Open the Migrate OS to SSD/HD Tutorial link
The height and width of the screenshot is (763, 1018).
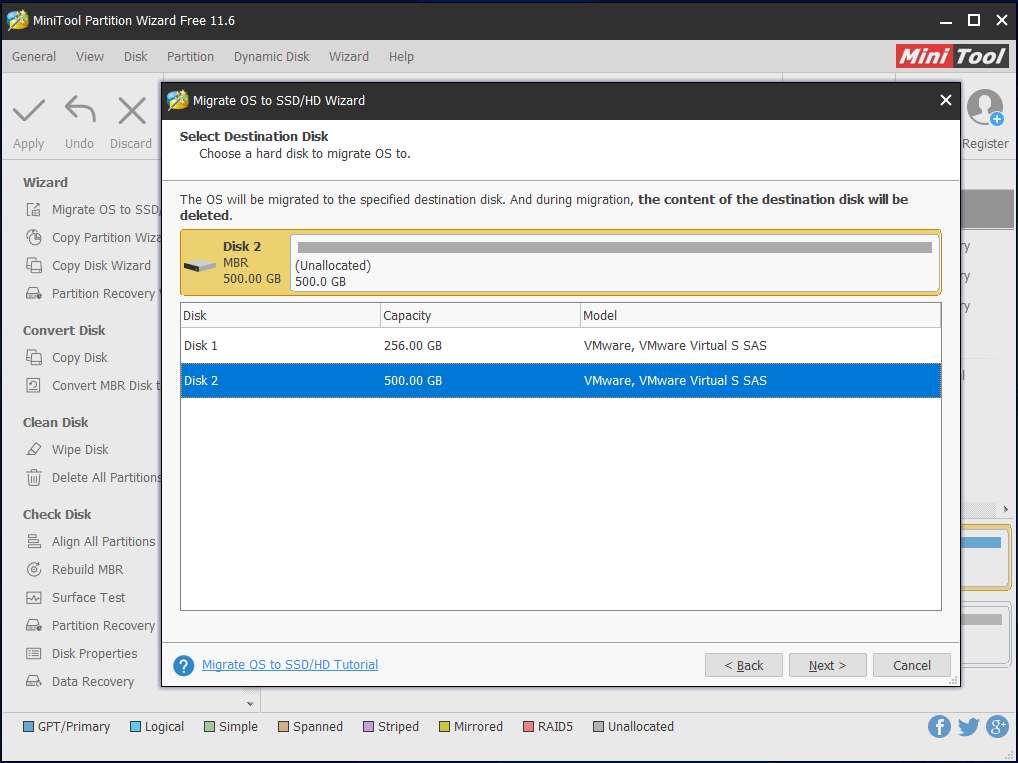click(290, 665)
